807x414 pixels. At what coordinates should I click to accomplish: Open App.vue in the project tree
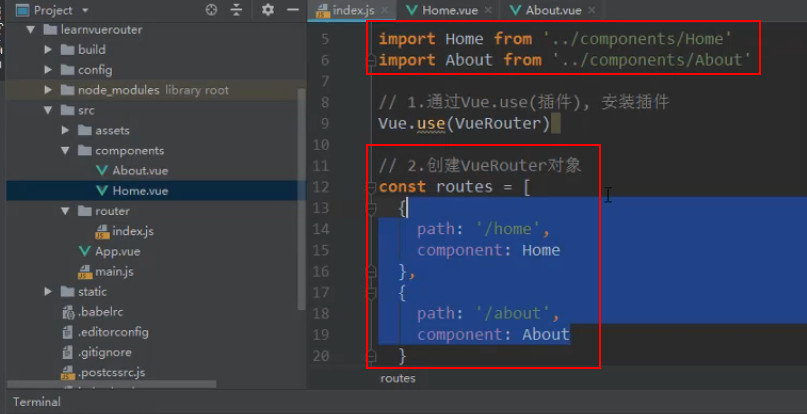pyautogui.click(x=110, y=251)
